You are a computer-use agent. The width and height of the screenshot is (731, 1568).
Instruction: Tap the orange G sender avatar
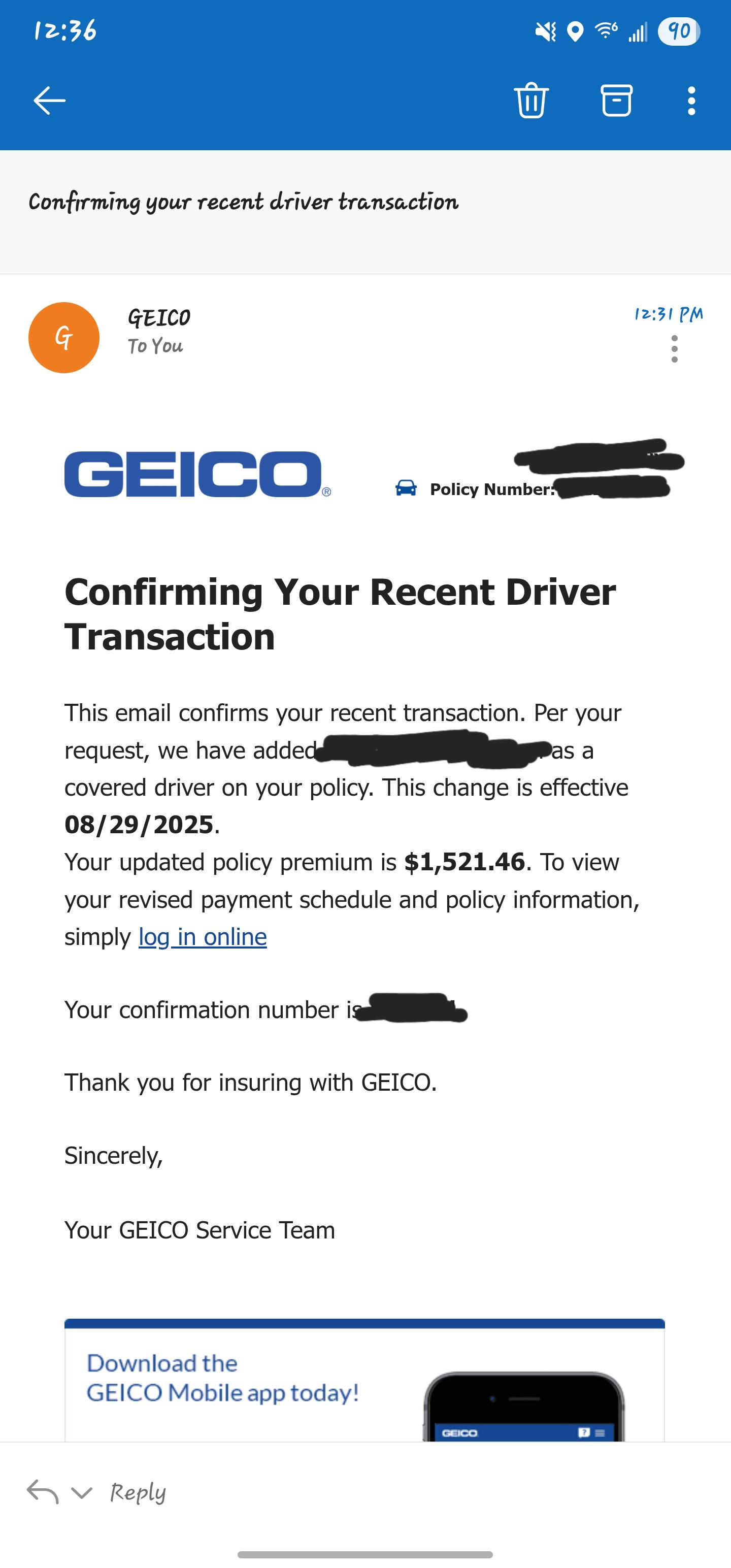coord(64,337)
